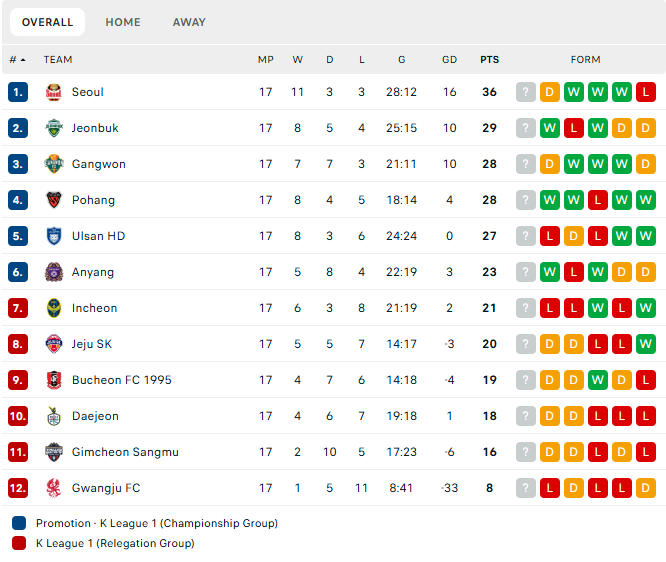Click Pohang's first green W form badge
The image size is (666, 562).
[x=550, y=200]
